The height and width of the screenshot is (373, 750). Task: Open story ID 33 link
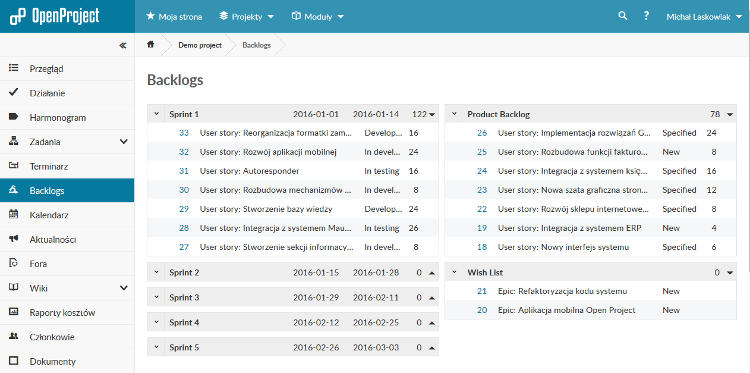coord(184,133)
